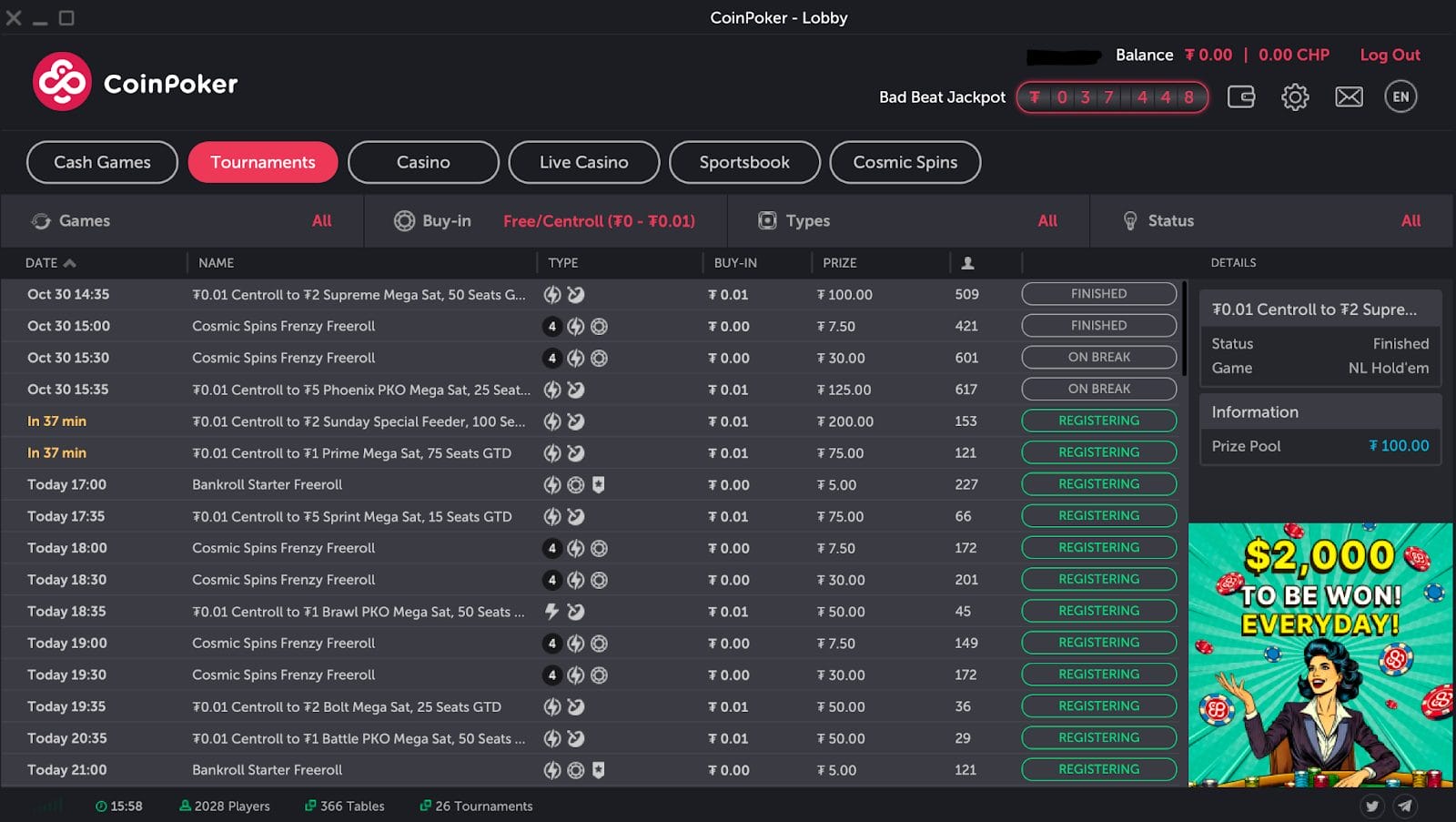Viewport: 1456px width, 822px height.
Task: Click the tournament list vertical scrollbar
Action: point(1184,329)
